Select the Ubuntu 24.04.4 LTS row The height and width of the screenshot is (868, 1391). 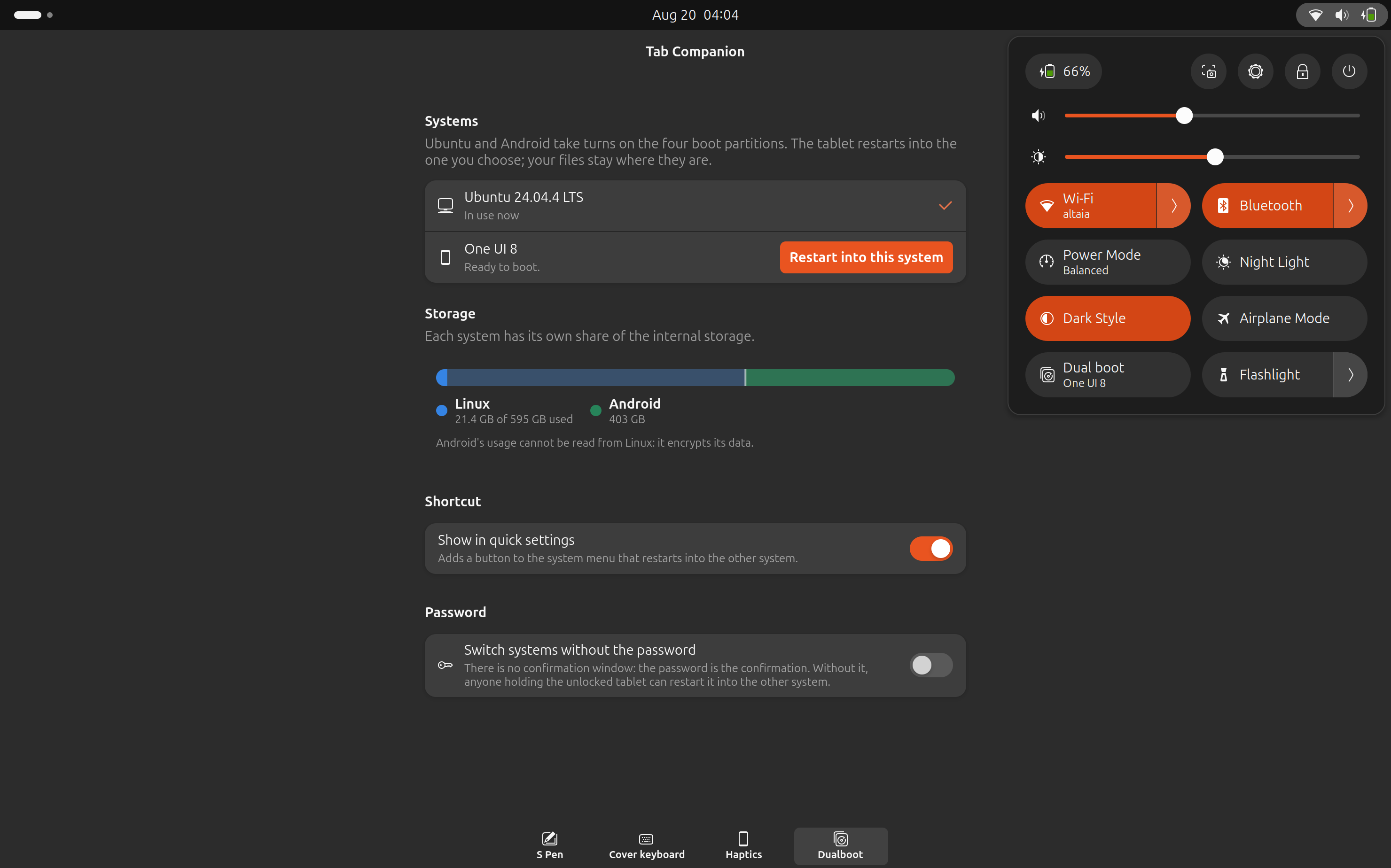pyautogui.click(x=695, y=206)
